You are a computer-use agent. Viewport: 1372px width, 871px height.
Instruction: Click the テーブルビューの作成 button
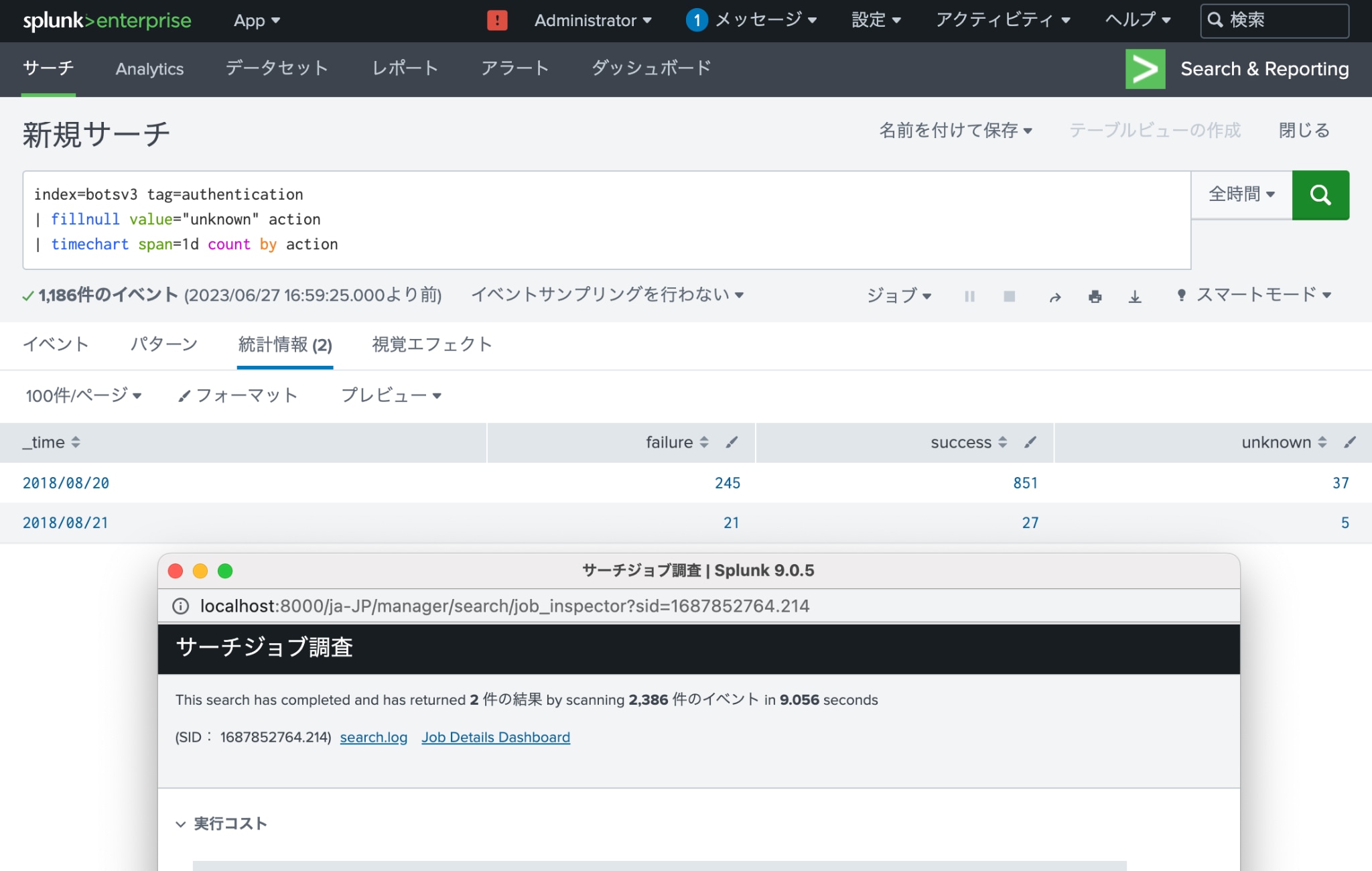tap(1155, 130)
